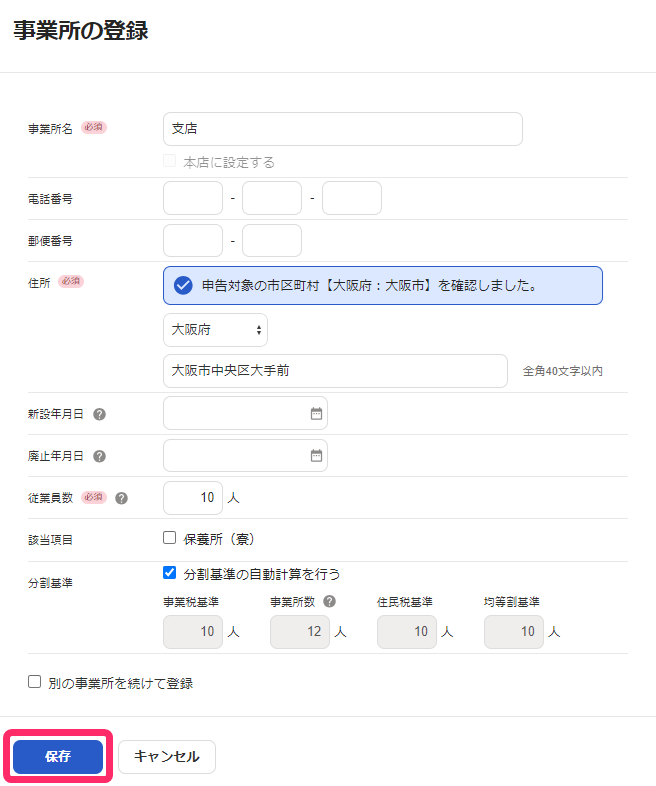
Task: Click the 必須 badge next to 事業所名
Action: 94,127
